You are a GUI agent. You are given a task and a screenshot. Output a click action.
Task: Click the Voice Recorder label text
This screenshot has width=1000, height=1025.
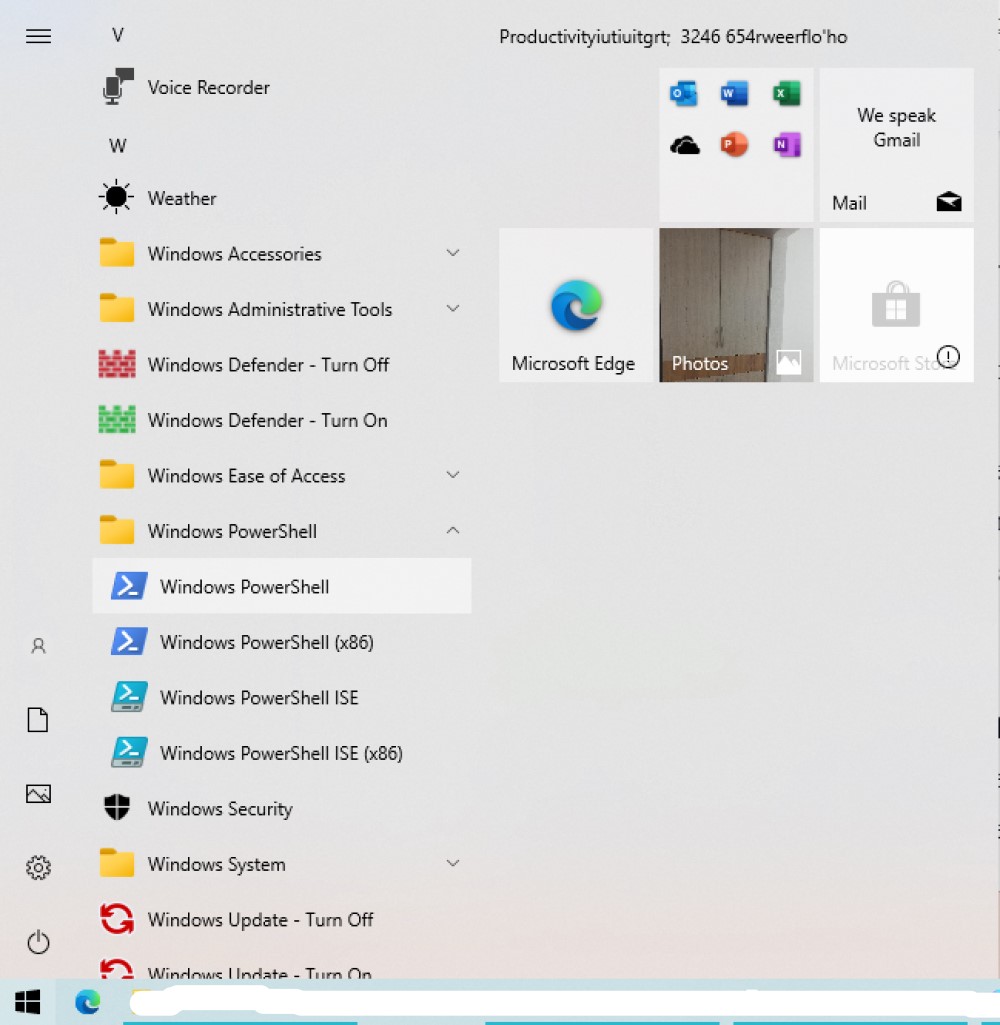[x=208, y=87]
